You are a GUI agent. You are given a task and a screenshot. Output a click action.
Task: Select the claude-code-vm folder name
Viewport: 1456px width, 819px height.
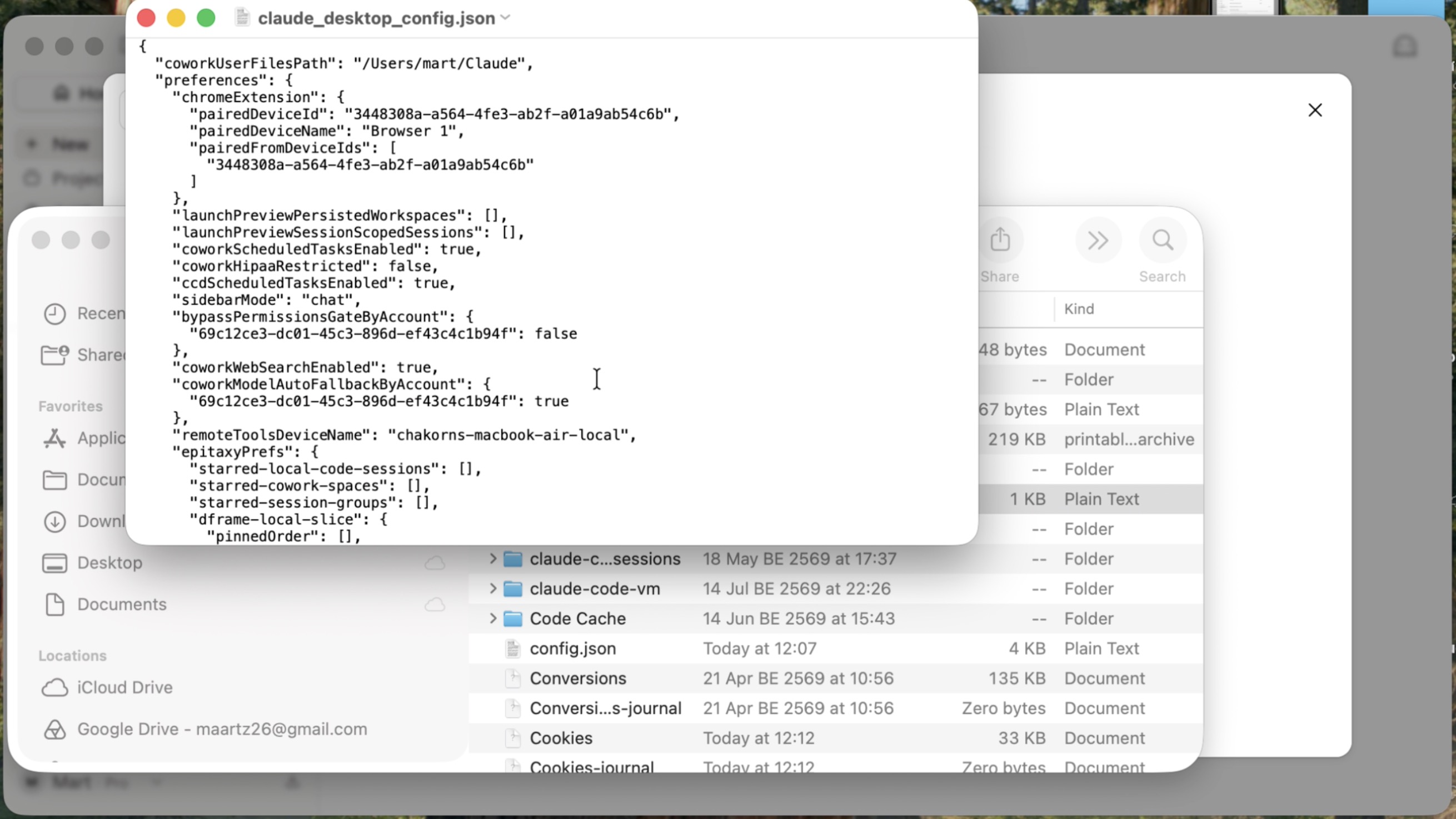595,589
